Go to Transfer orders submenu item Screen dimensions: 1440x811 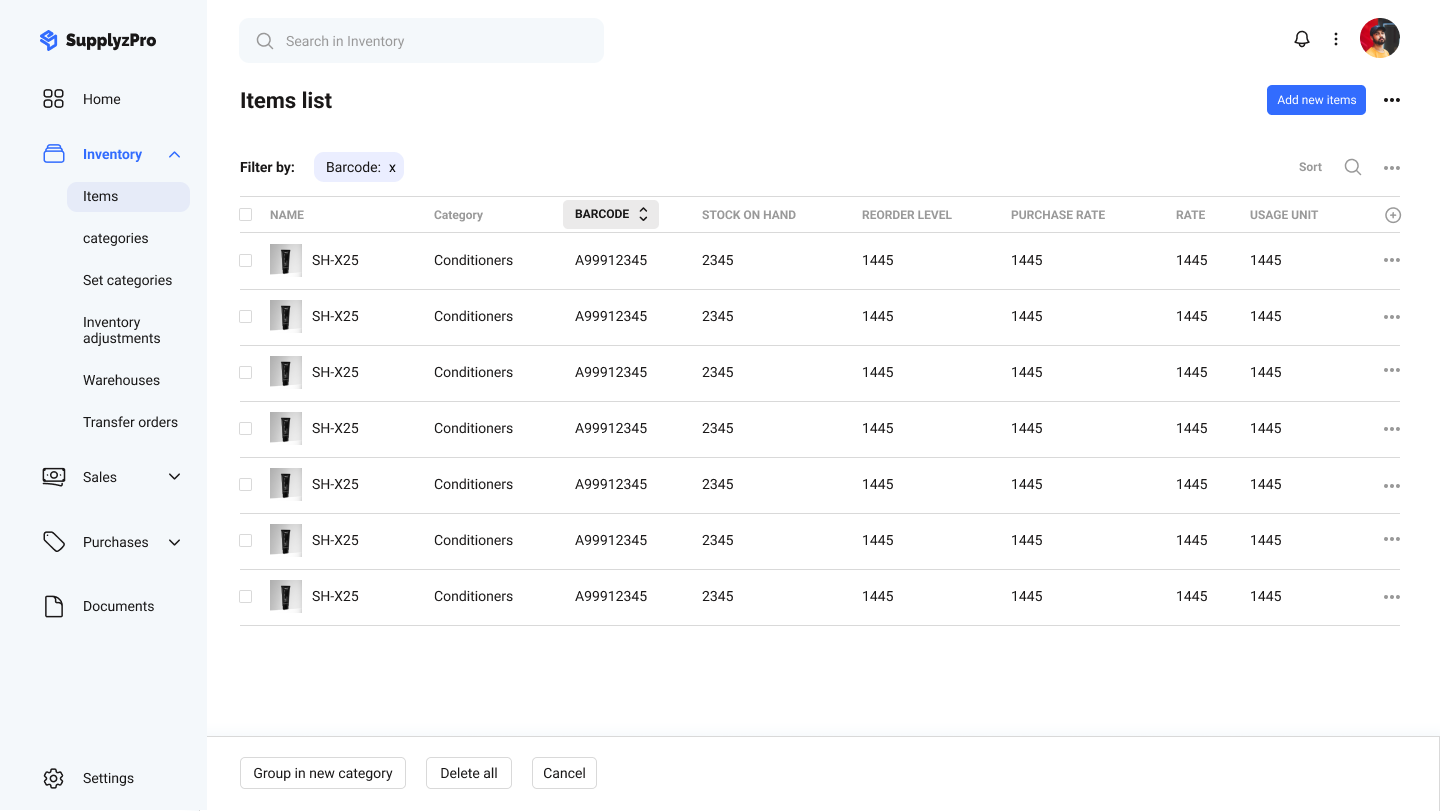point(130,422)
